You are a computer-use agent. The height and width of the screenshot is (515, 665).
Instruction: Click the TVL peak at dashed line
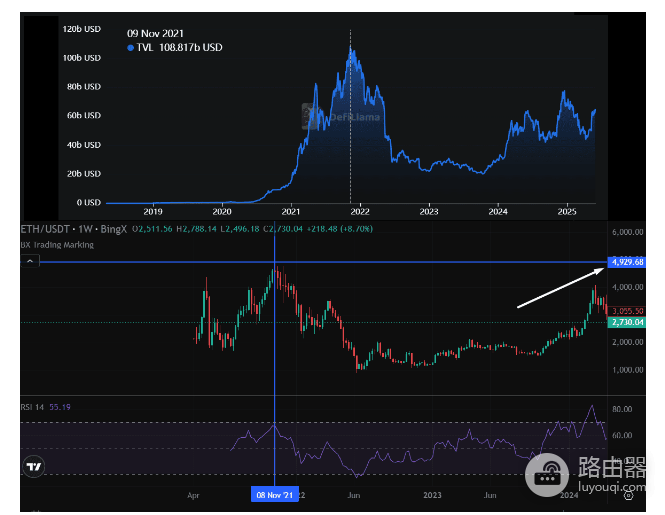point(350,48)
